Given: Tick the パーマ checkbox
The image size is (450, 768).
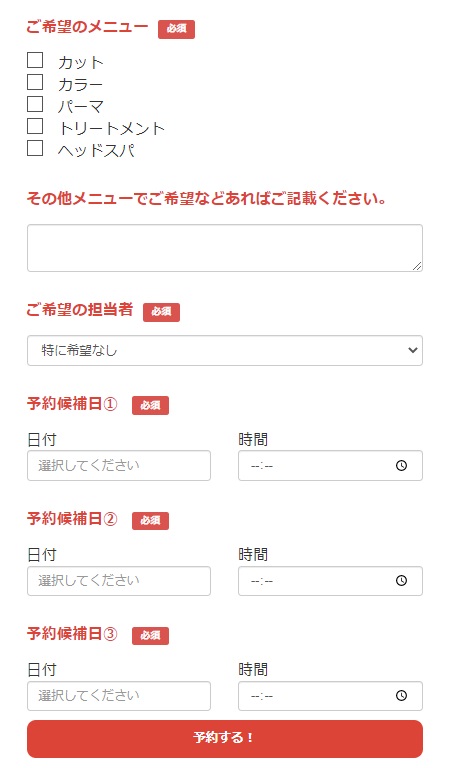Looking at the screenshot, I should (35, 104).
